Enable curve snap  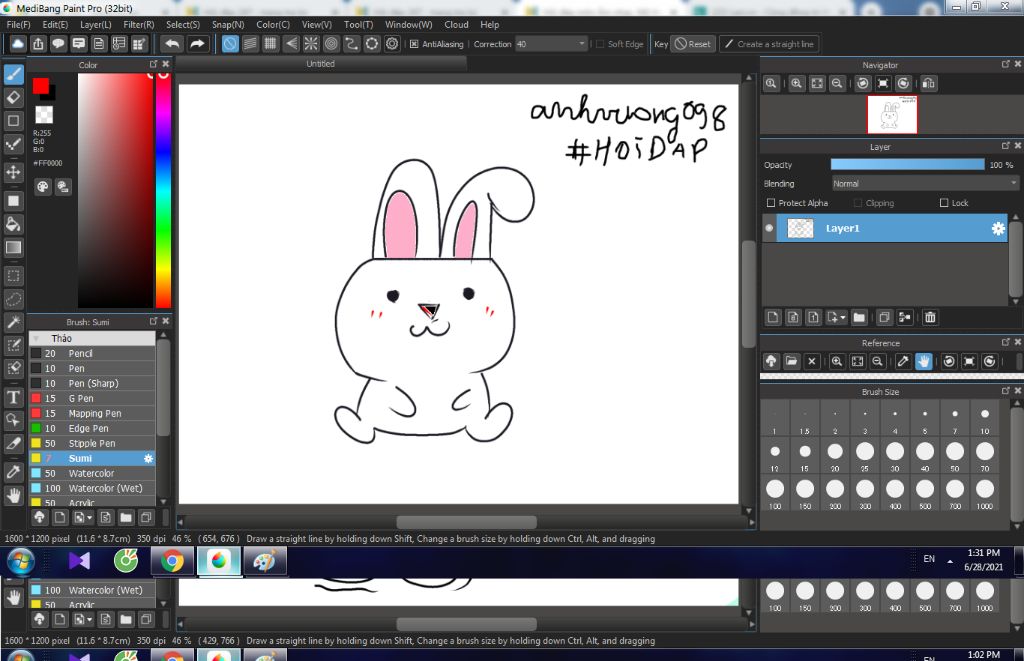(x=351, y=44)
